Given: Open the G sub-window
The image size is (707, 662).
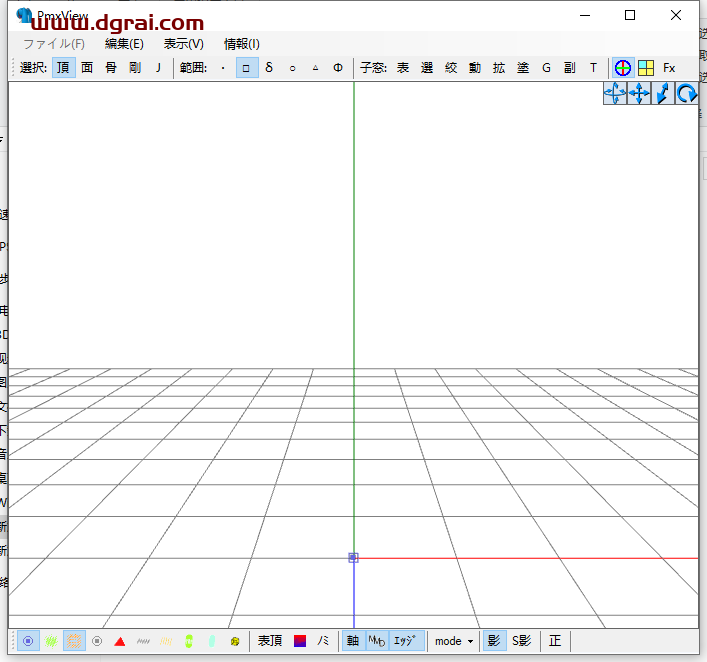Looking at the screenshot, I should point(546,68).
